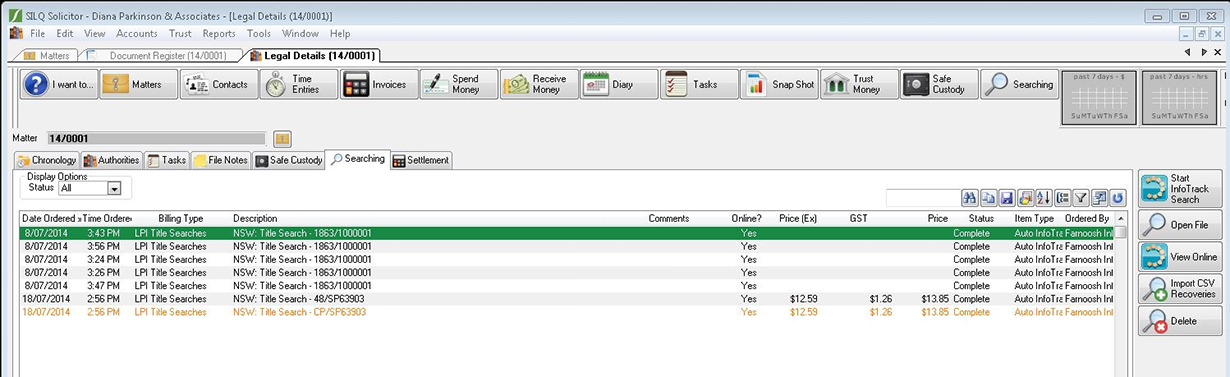This screenshot has height=377, width=1230.
Task: Switch to the Settlement tab
Action: 421,160
